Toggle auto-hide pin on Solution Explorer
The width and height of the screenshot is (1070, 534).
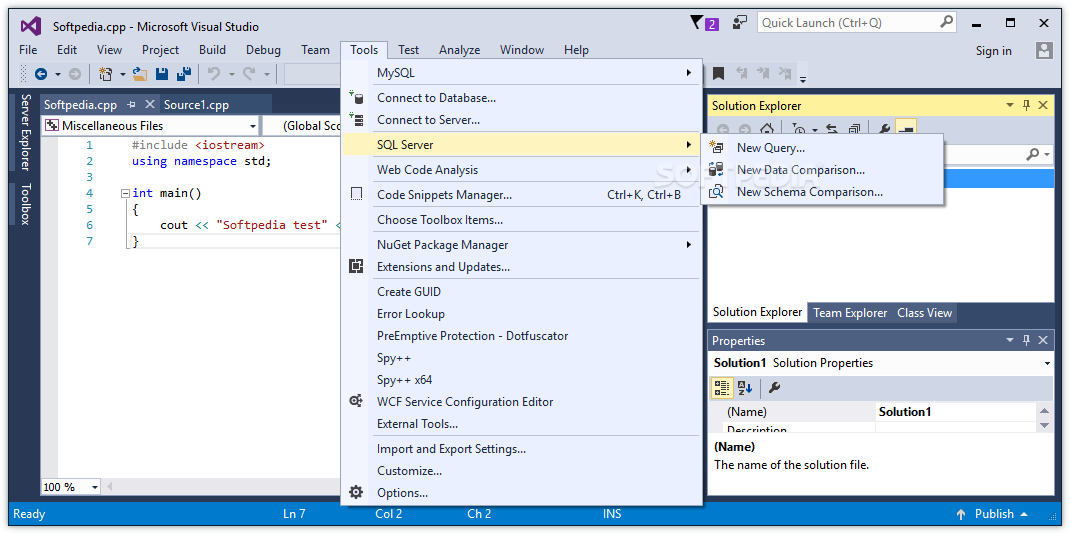point(1026,105)
